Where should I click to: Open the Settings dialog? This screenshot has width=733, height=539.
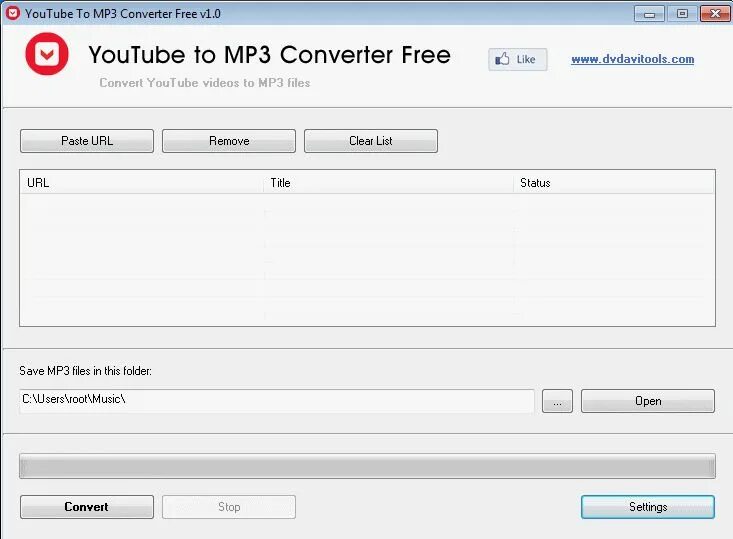point(648,507)
